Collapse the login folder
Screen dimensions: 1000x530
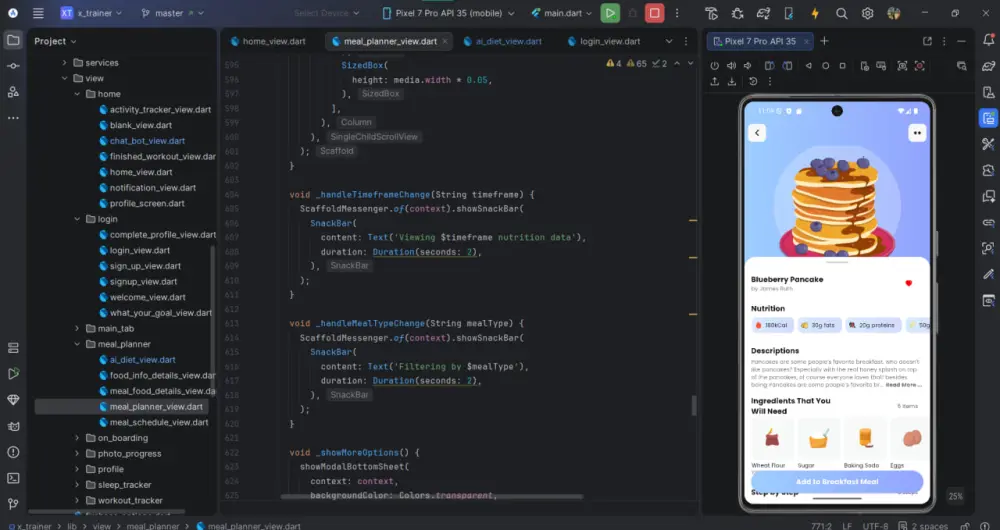coord(77,219)
